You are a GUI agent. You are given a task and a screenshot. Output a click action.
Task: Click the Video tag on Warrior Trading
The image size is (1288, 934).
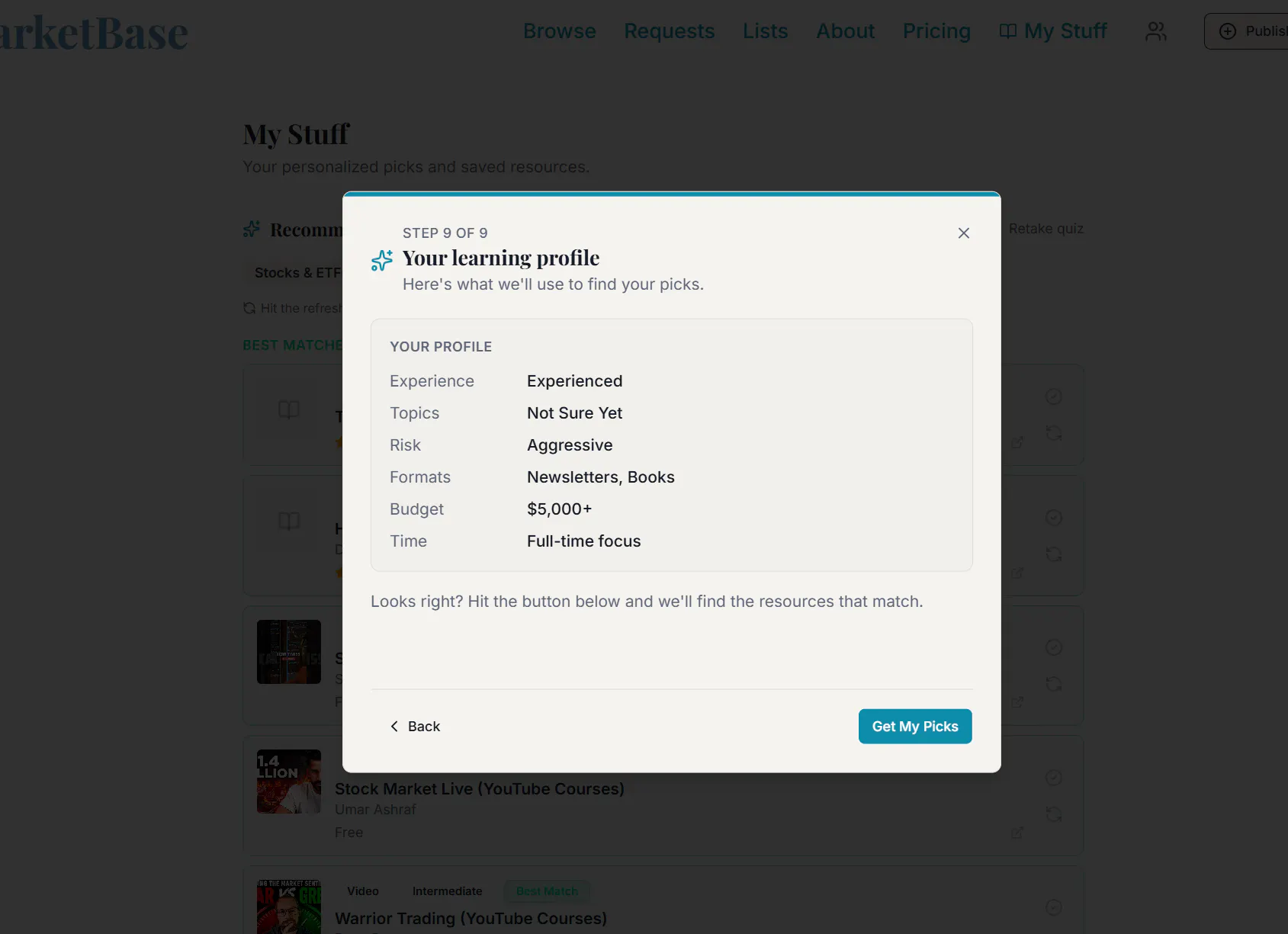[363, 891]
